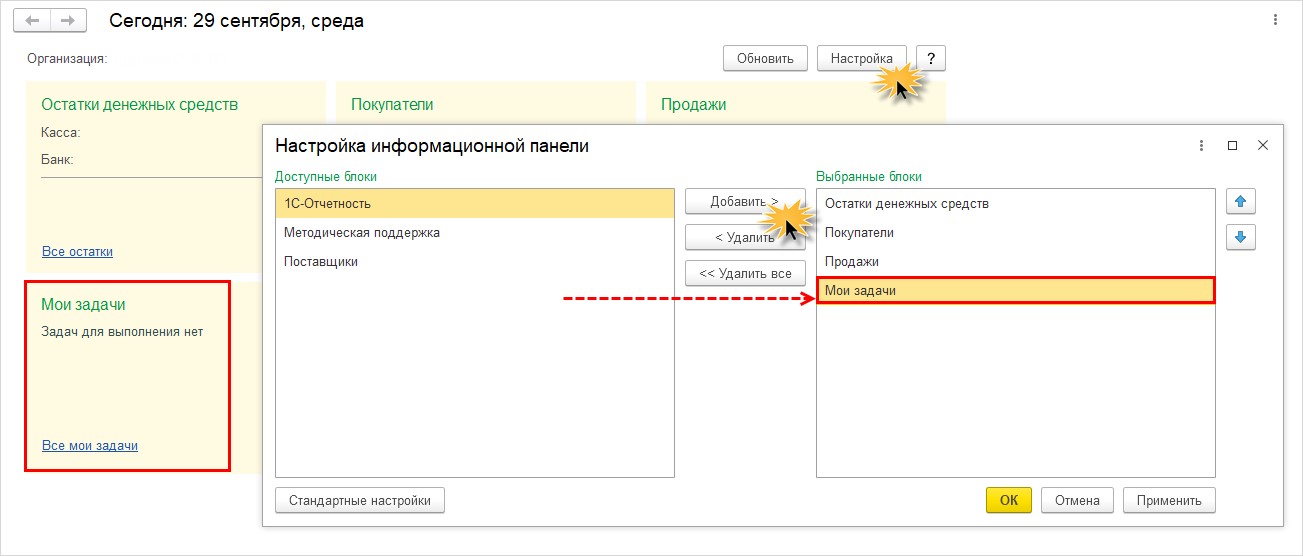Click the Настройка информационной панели dialog title
The width and height of the screenshot is (1303, 556).
432,145
